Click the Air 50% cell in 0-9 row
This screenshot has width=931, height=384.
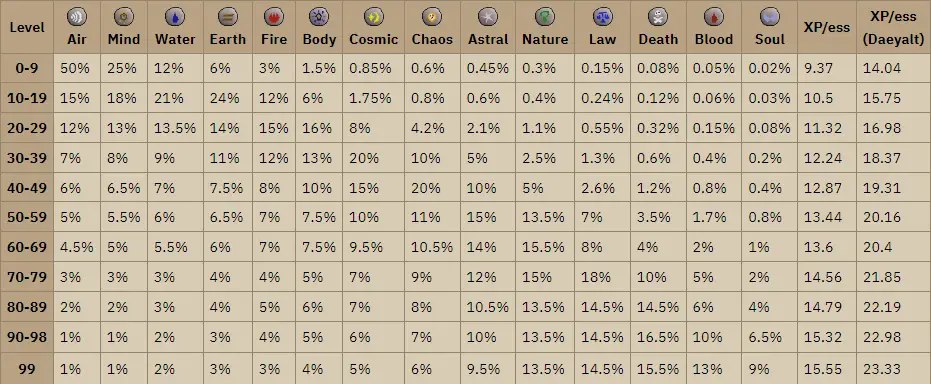click(77, 68)
